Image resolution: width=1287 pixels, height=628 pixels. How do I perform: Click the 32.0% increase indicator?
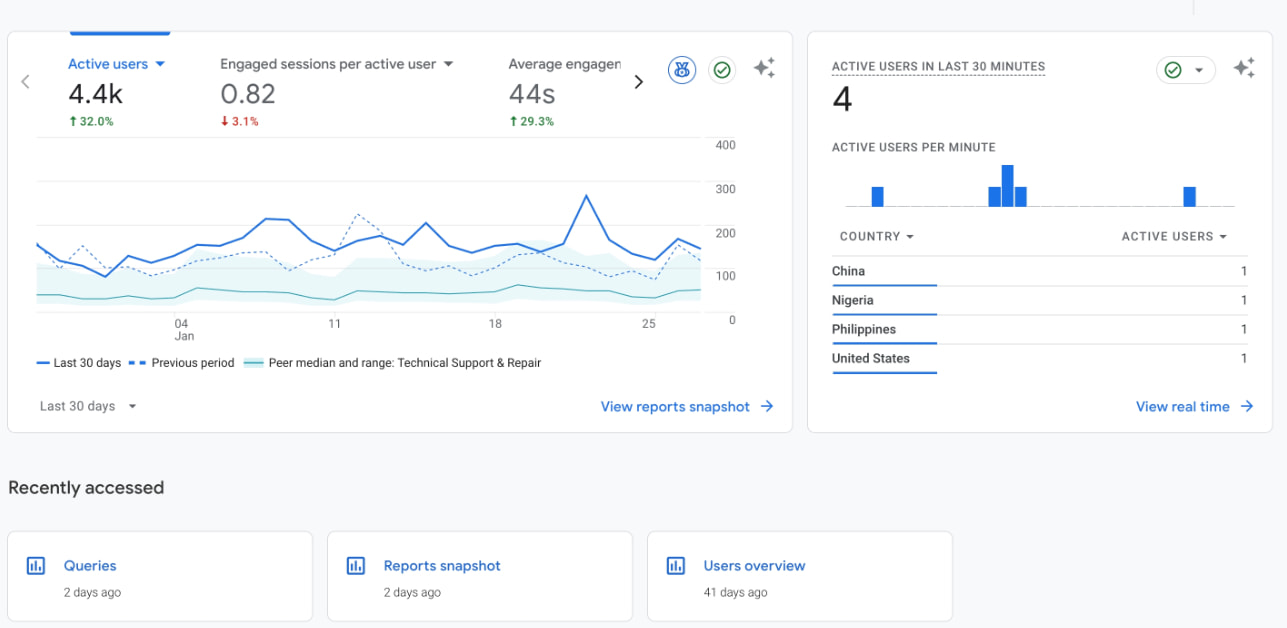91,121
